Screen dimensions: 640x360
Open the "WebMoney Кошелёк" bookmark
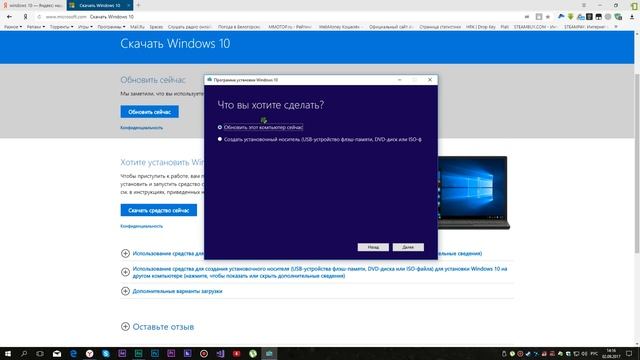click(x=340, y=27)
